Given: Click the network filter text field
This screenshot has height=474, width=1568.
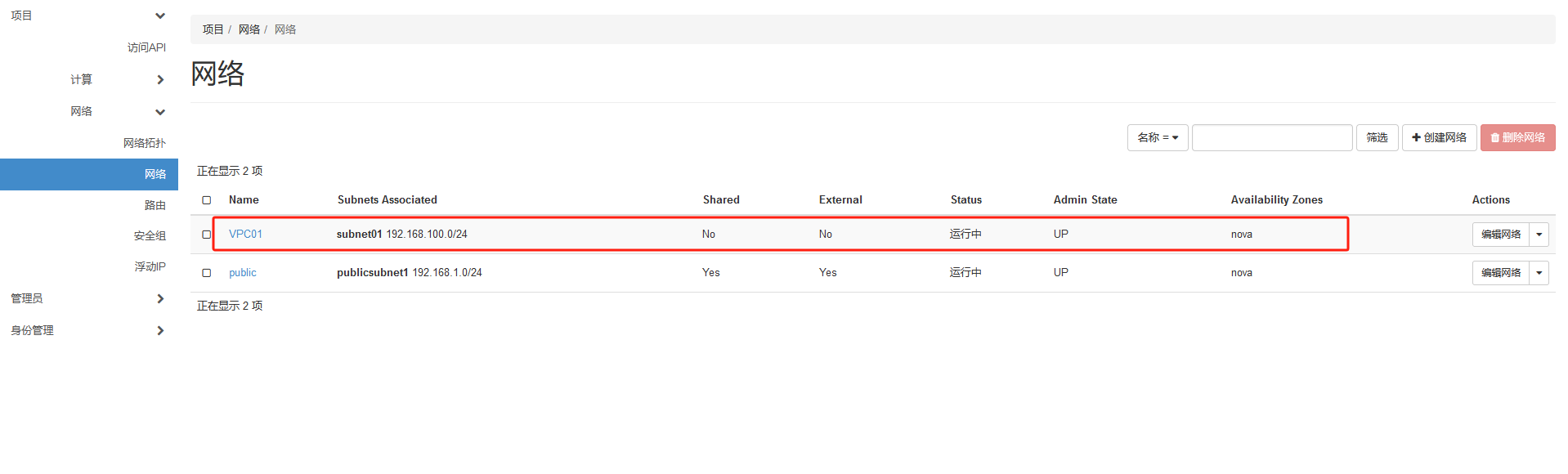Looking at the screenshot, I should (1271, 137).
